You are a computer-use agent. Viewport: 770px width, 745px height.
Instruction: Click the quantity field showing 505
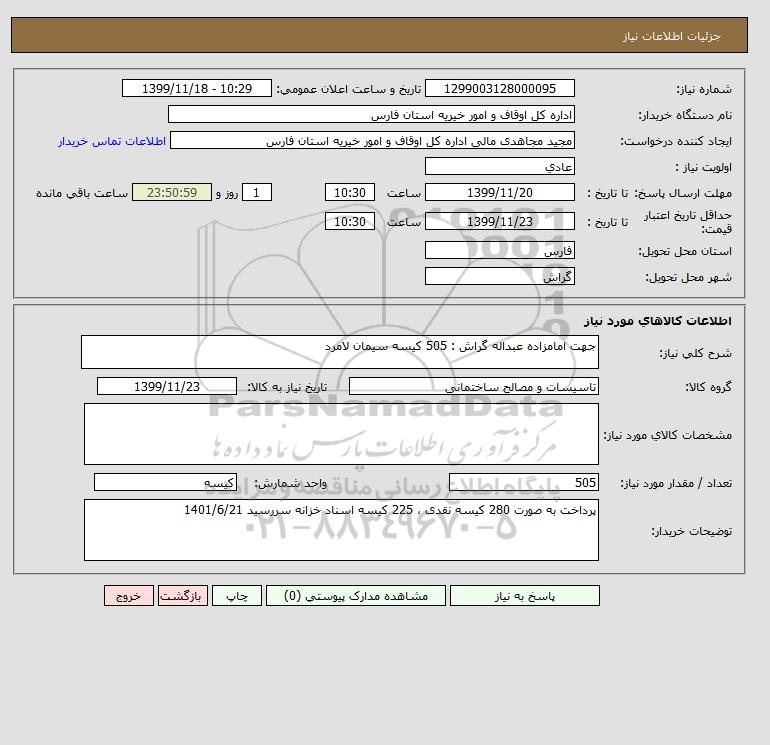pyautogui.click(x=523, y=483)
